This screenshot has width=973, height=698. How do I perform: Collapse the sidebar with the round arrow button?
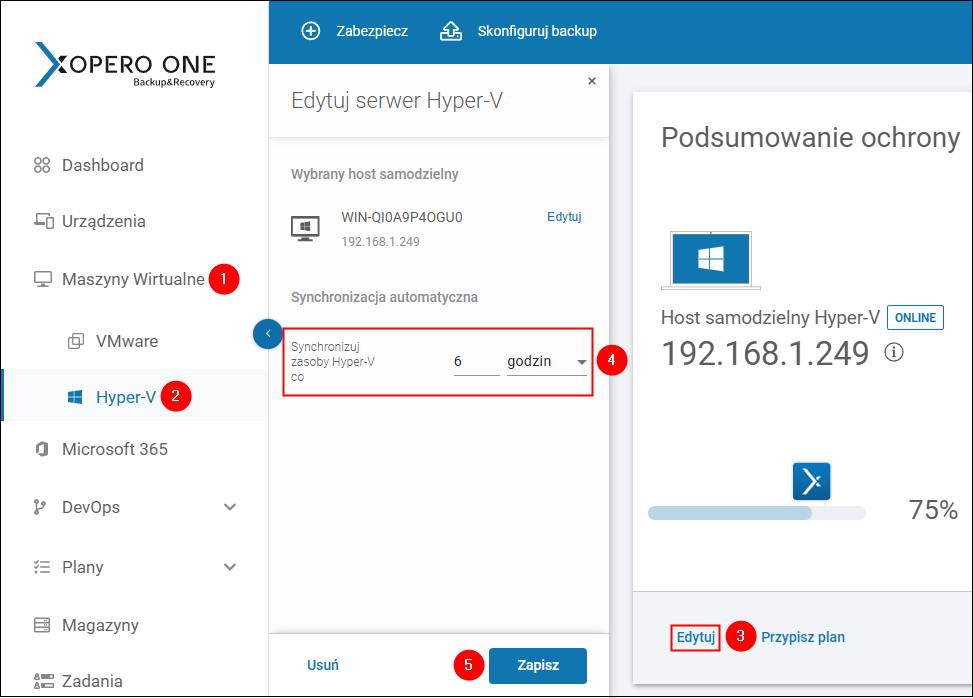tap(268, 334)
